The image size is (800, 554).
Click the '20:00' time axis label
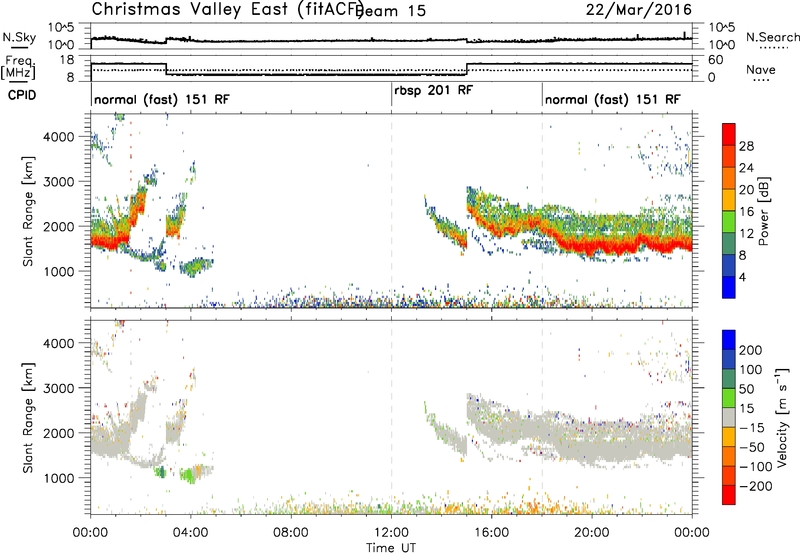(592, 533)
